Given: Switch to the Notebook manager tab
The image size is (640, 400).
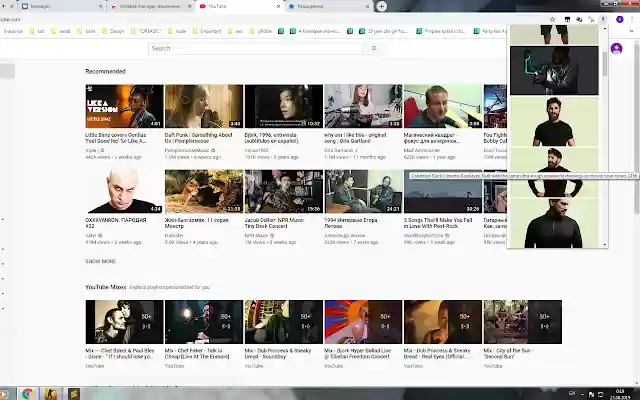Looking at the screenshot, I should pyautogui.click(x=151, y=7).
